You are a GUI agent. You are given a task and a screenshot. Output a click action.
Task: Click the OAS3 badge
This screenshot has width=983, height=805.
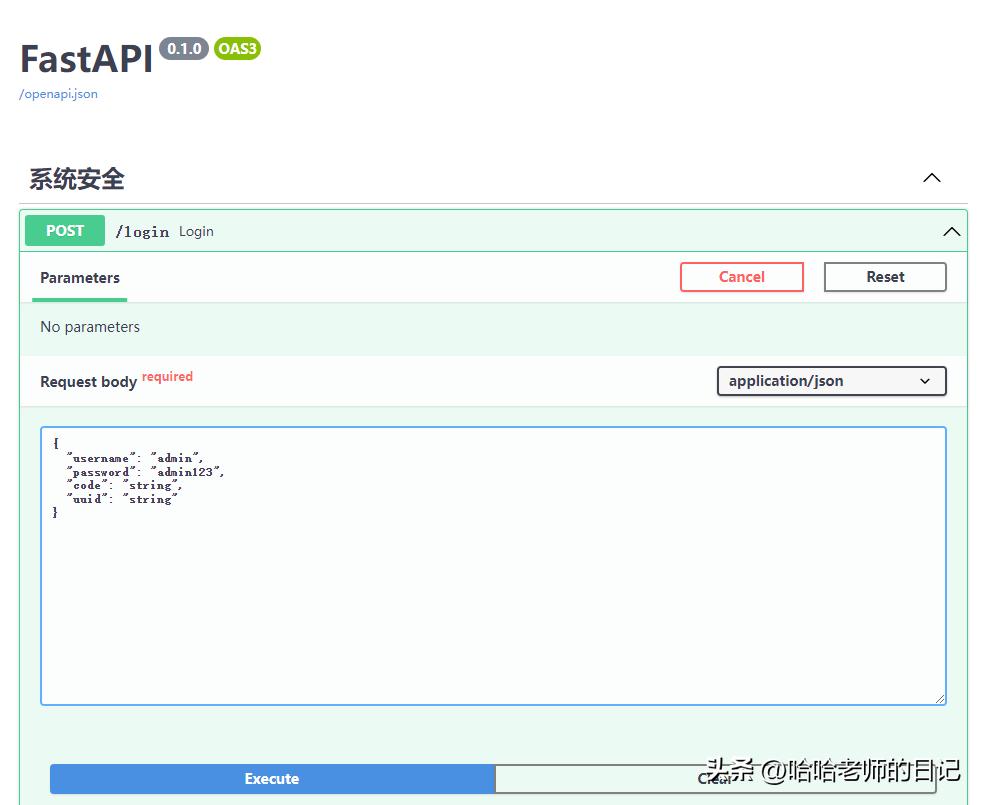tap(237, 49)
